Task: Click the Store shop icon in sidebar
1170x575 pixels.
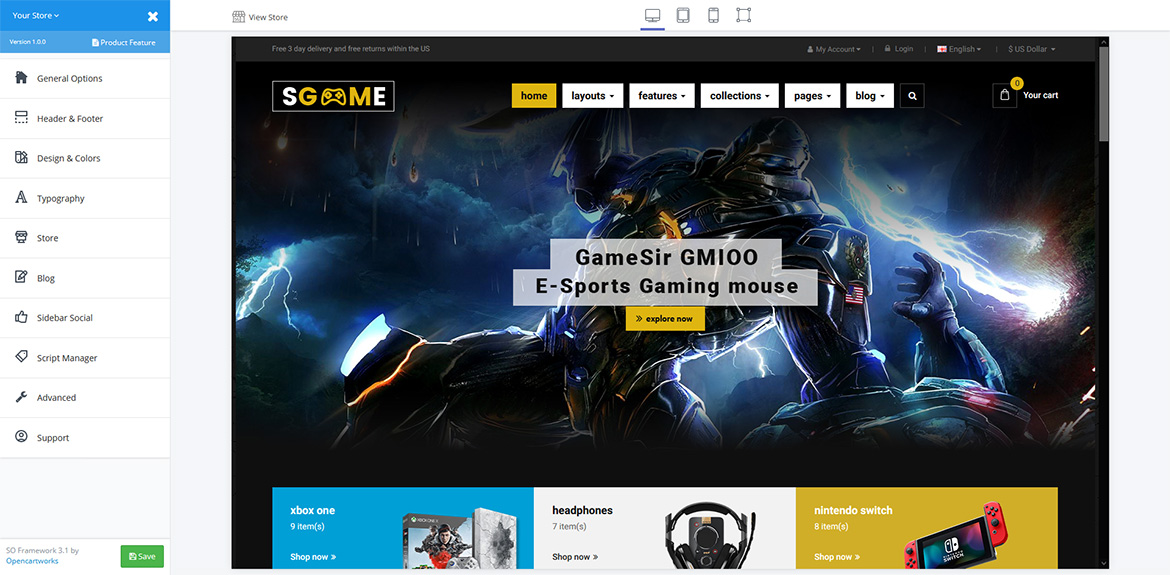Action: pyautogui.click(x=22, y=237)
